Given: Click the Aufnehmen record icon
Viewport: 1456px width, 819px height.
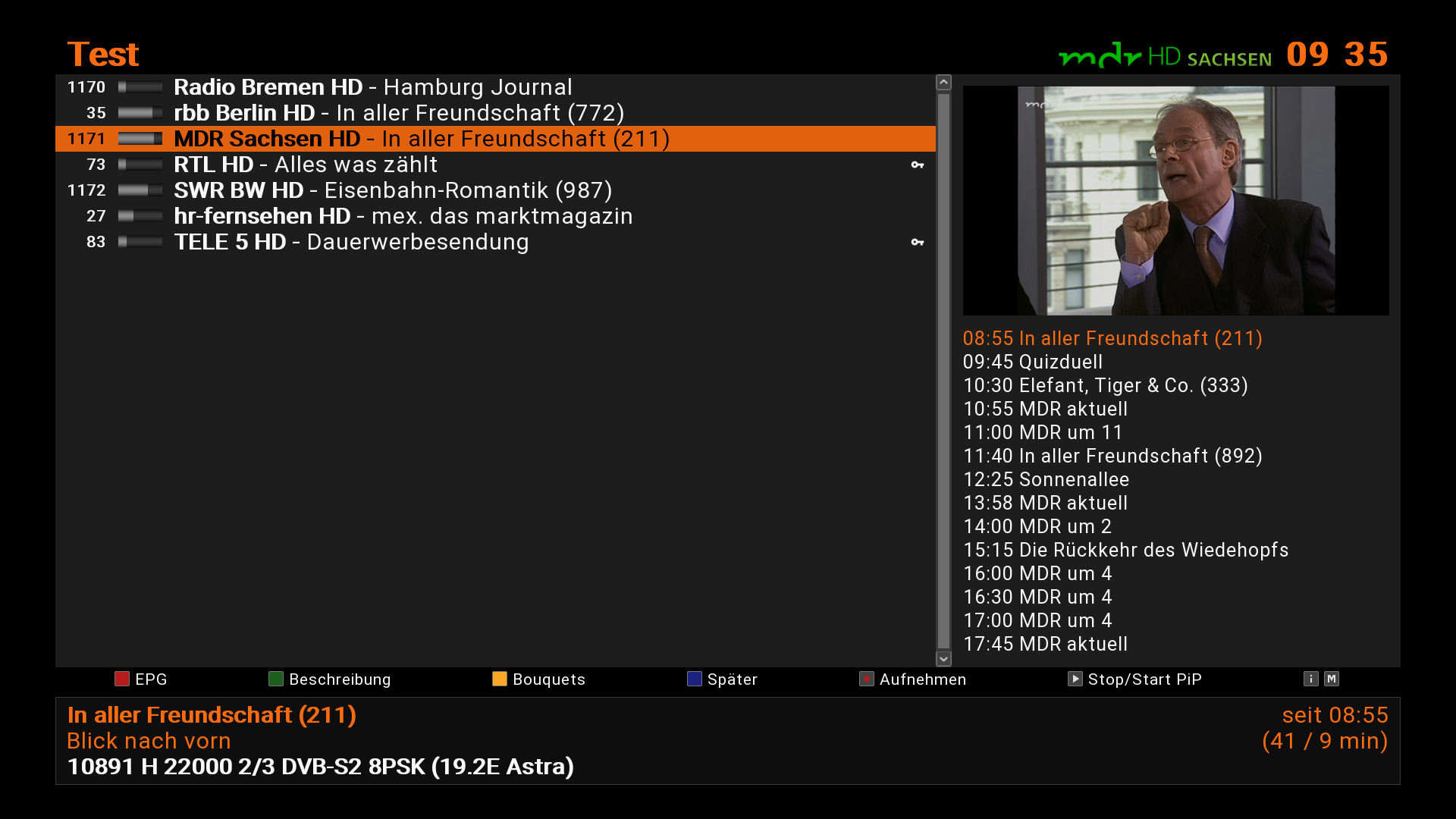Looking at the screenshot, I should click(866, 679).
